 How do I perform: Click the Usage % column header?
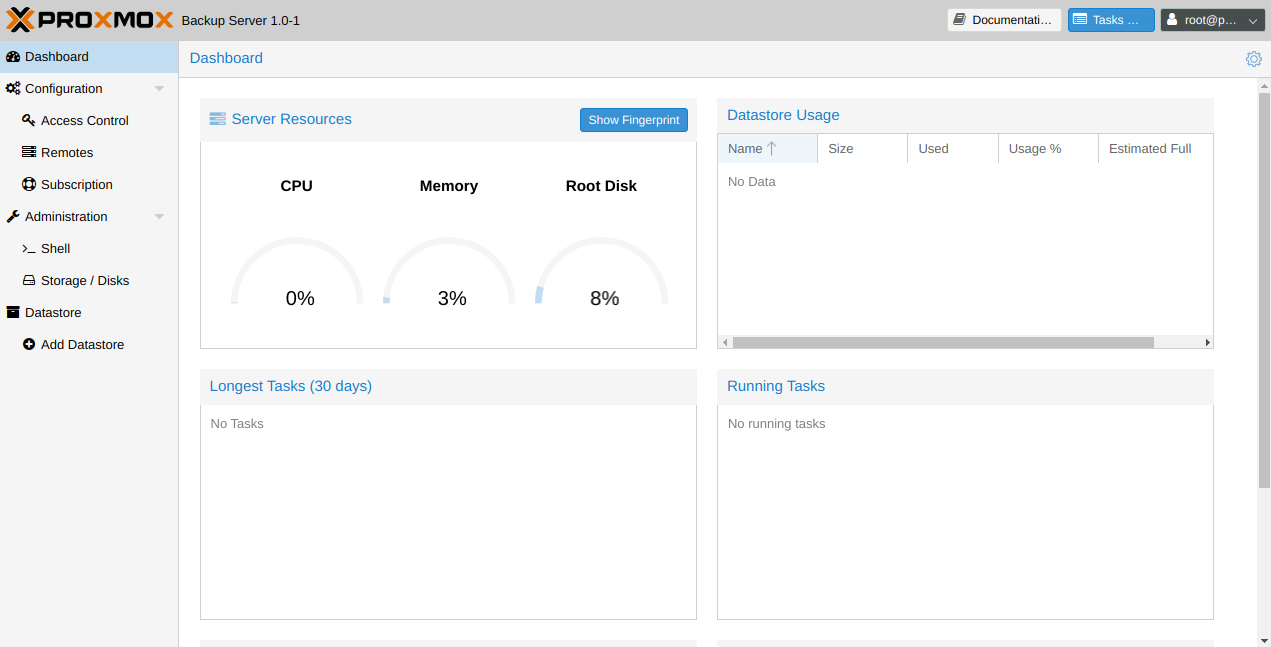coord(1047,148)
